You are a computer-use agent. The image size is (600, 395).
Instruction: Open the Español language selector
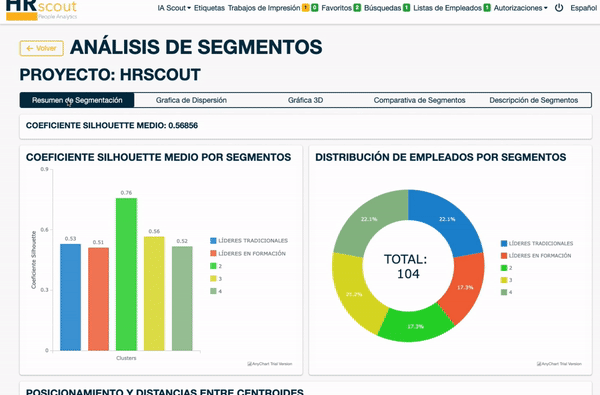584,8
